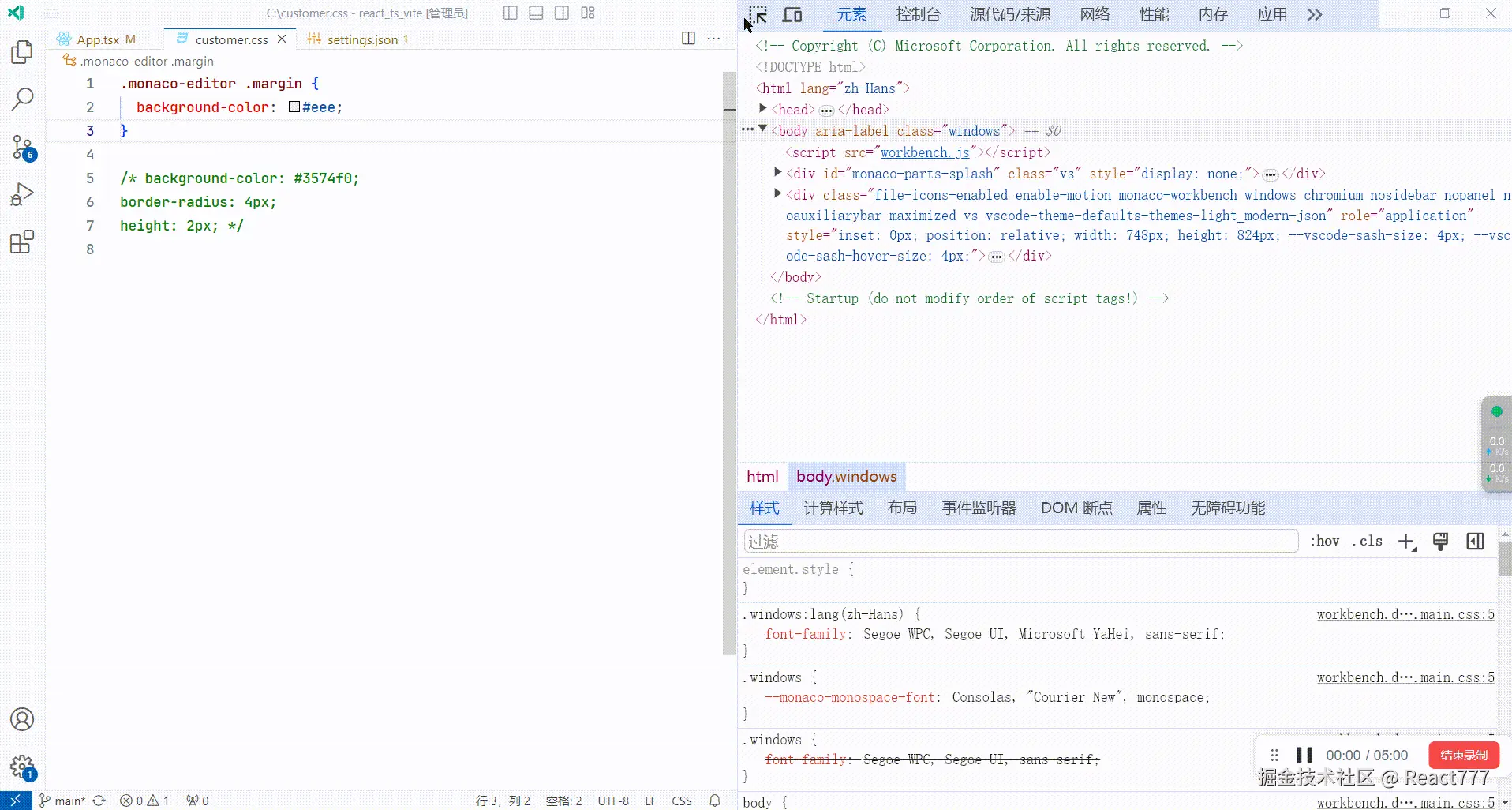Click the 过滤 styles filter field

pos(1021,542)
